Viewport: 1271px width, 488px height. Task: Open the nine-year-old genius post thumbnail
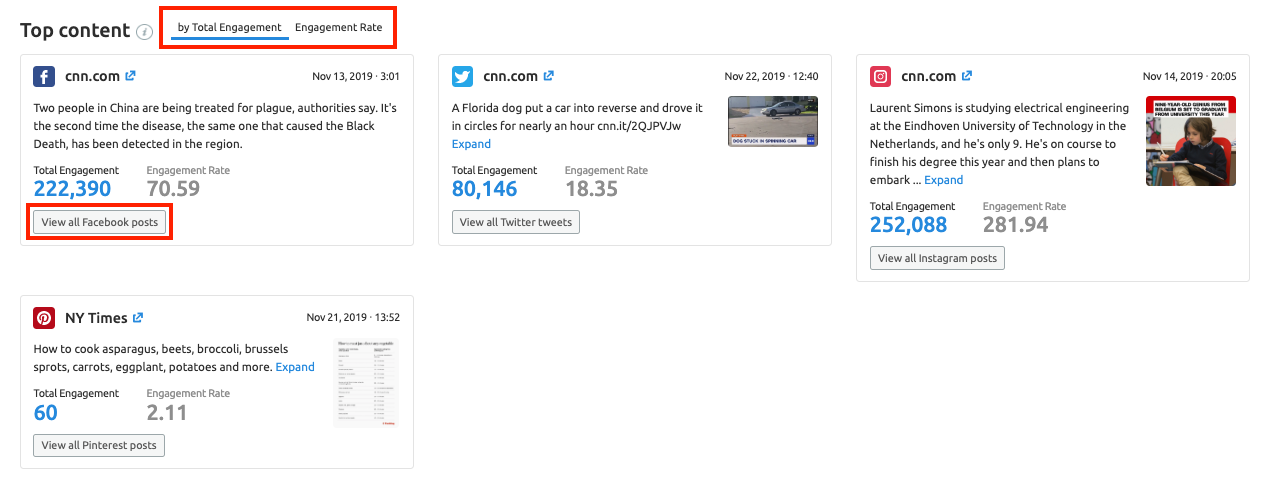pos(1190,141)
